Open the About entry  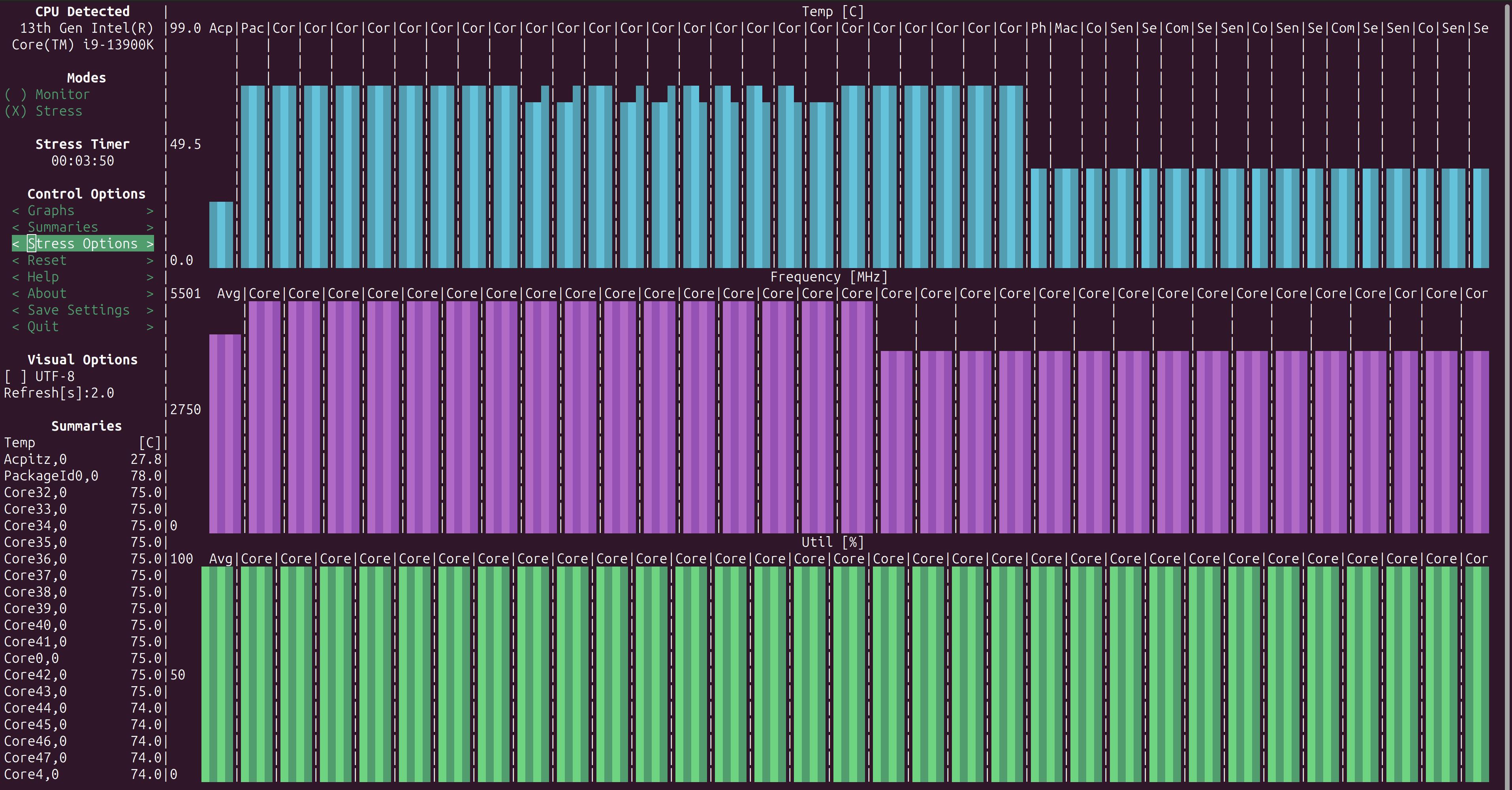coord(47,293)
